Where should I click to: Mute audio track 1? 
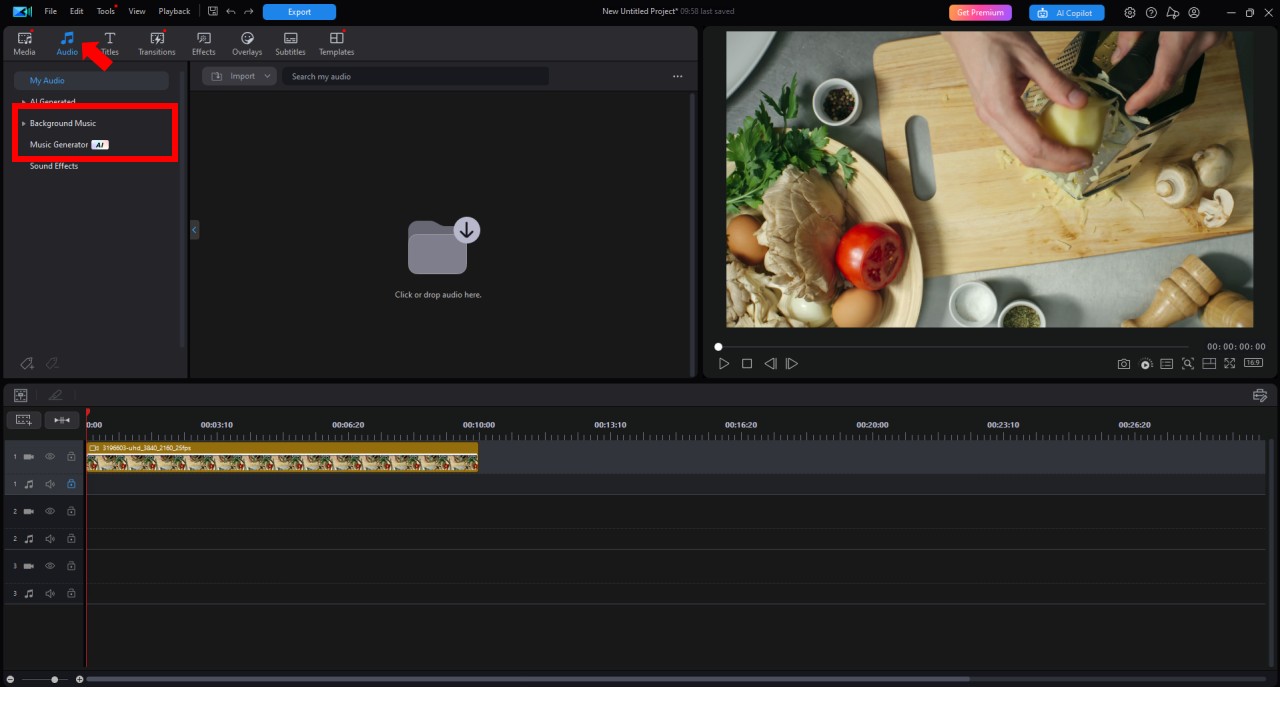coord(50,484)
